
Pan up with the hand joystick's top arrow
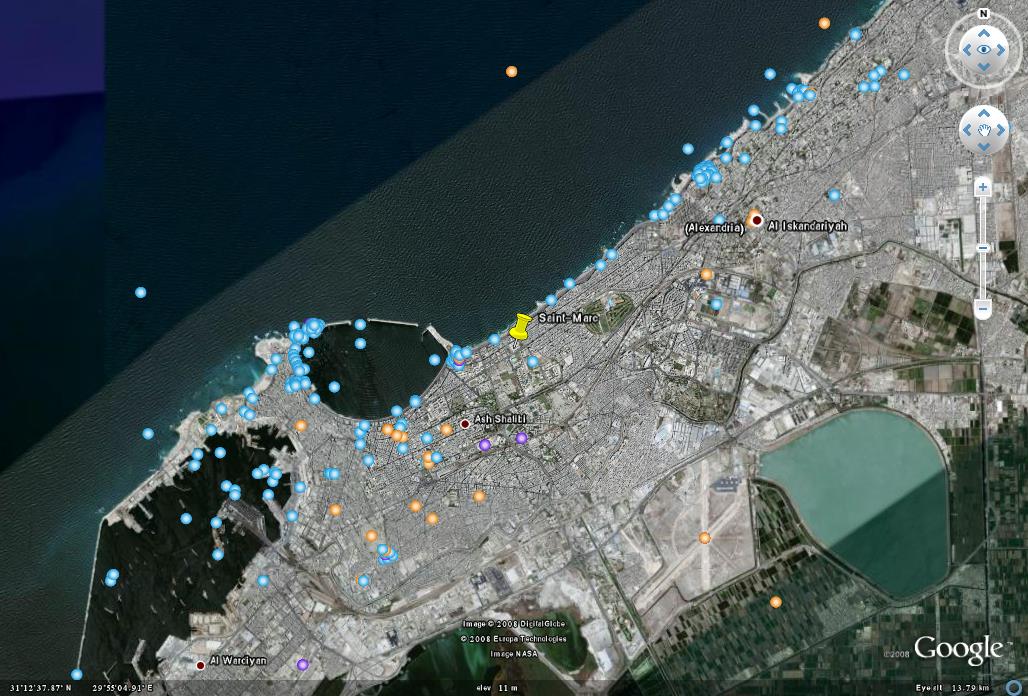coord(984,112)
